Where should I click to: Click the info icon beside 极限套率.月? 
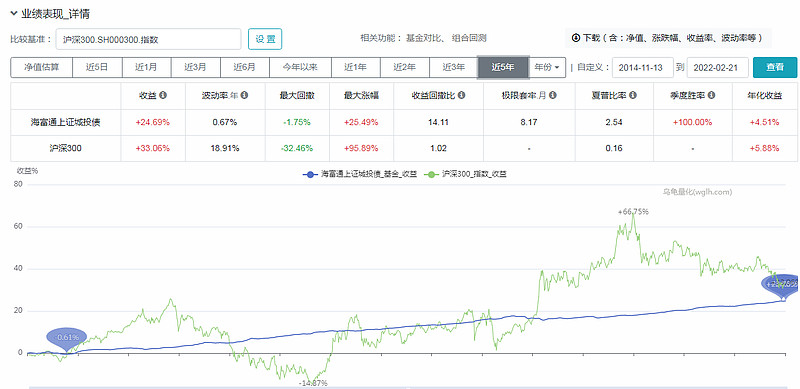pos(553,95)
